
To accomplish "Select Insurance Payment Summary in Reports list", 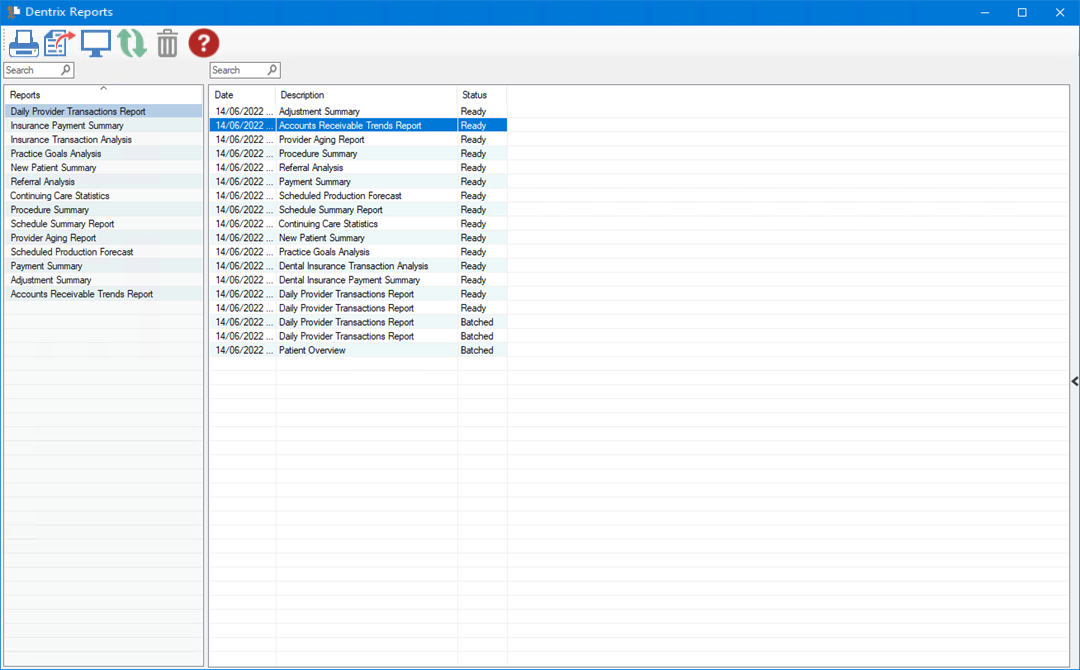I will pos(67,126).
